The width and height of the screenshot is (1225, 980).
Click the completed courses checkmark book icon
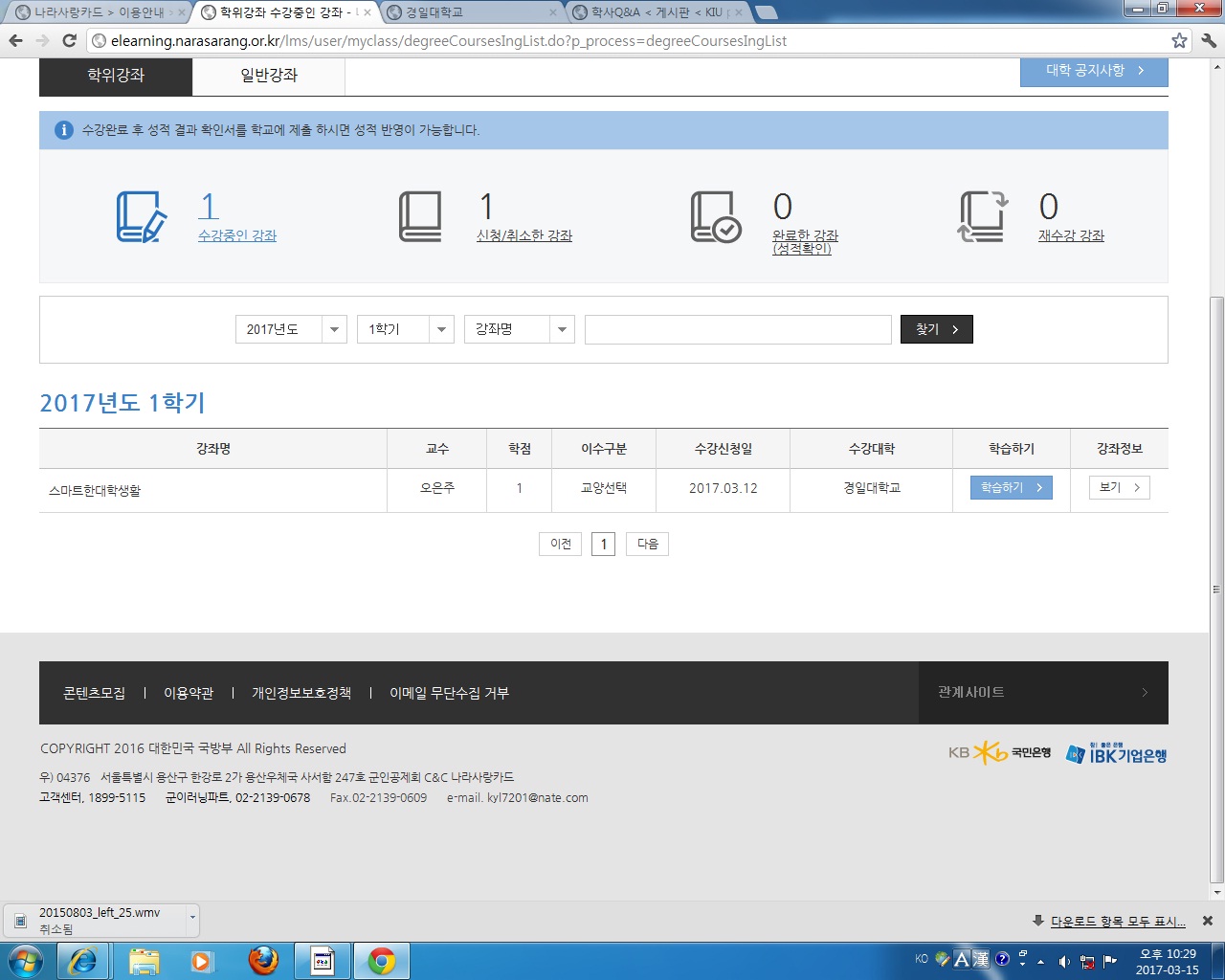pyautogui.click(x=716, y=216)
